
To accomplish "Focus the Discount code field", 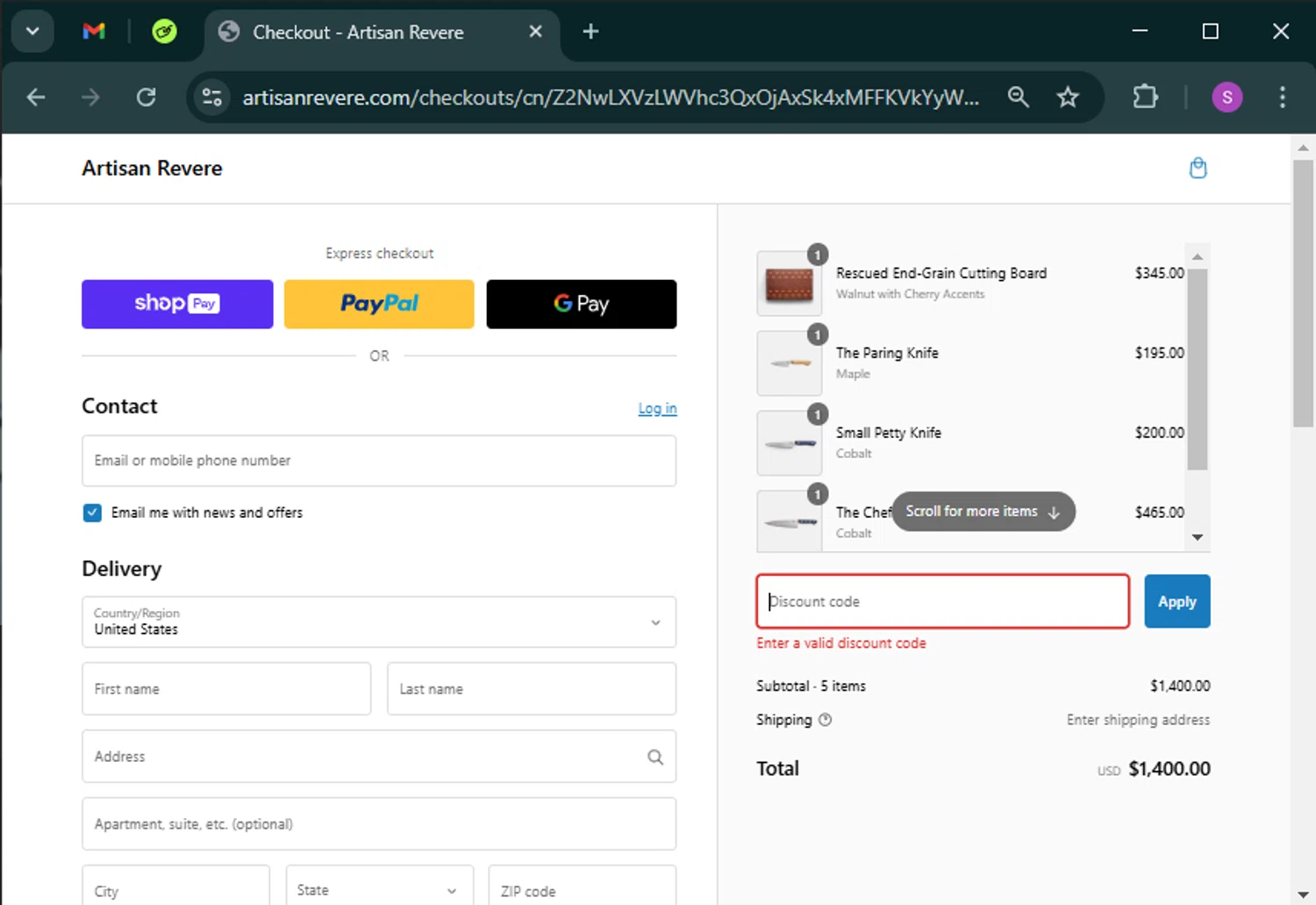I will pos(943,601).
